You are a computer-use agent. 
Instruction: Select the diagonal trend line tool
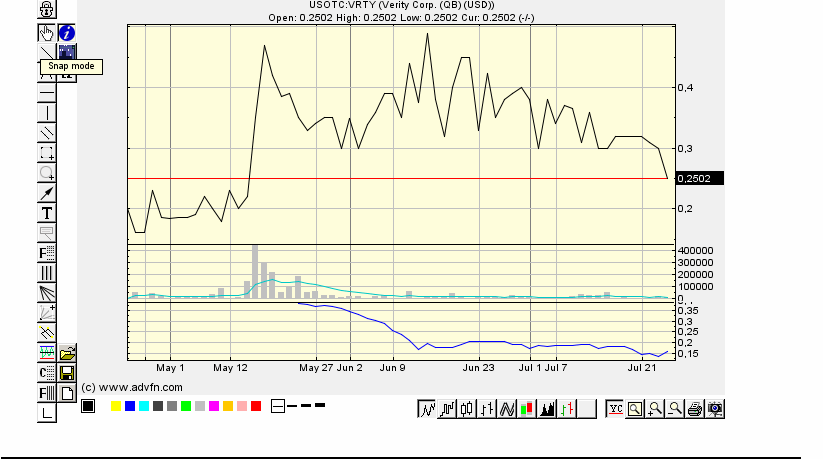tap(46, 52)
